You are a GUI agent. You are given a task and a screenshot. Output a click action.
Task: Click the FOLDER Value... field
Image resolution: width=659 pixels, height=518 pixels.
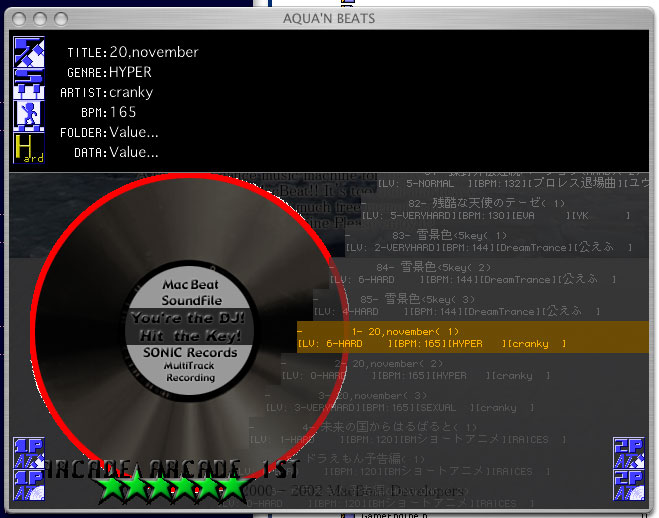(134, 132)
